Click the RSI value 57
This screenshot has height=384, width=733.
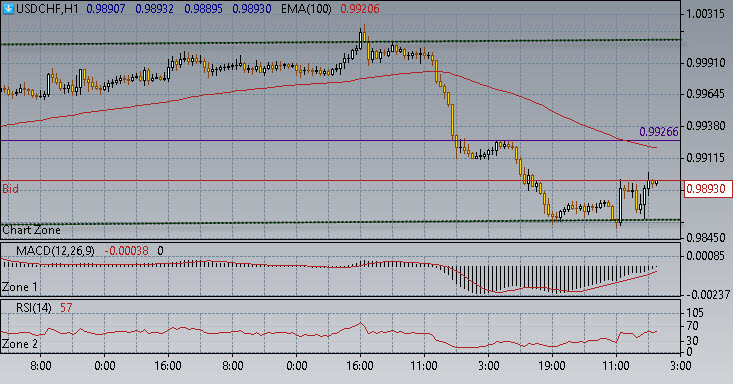pyautogui.click(x=66, y=308)
